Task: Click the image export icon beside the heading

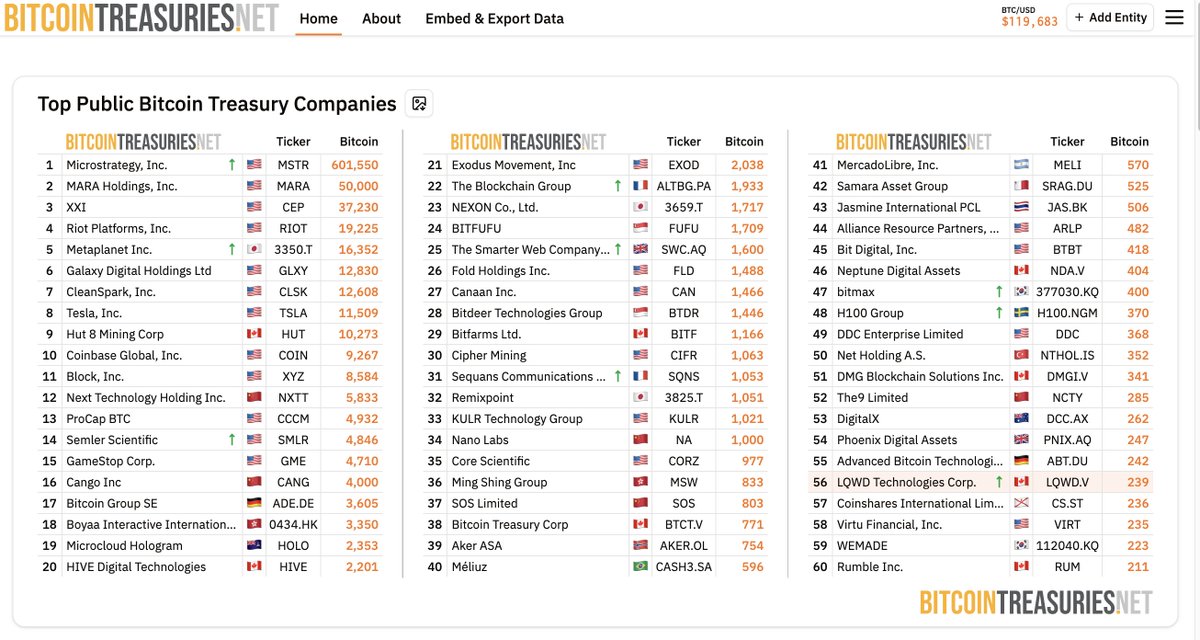Action: click(x=419, y=103)
